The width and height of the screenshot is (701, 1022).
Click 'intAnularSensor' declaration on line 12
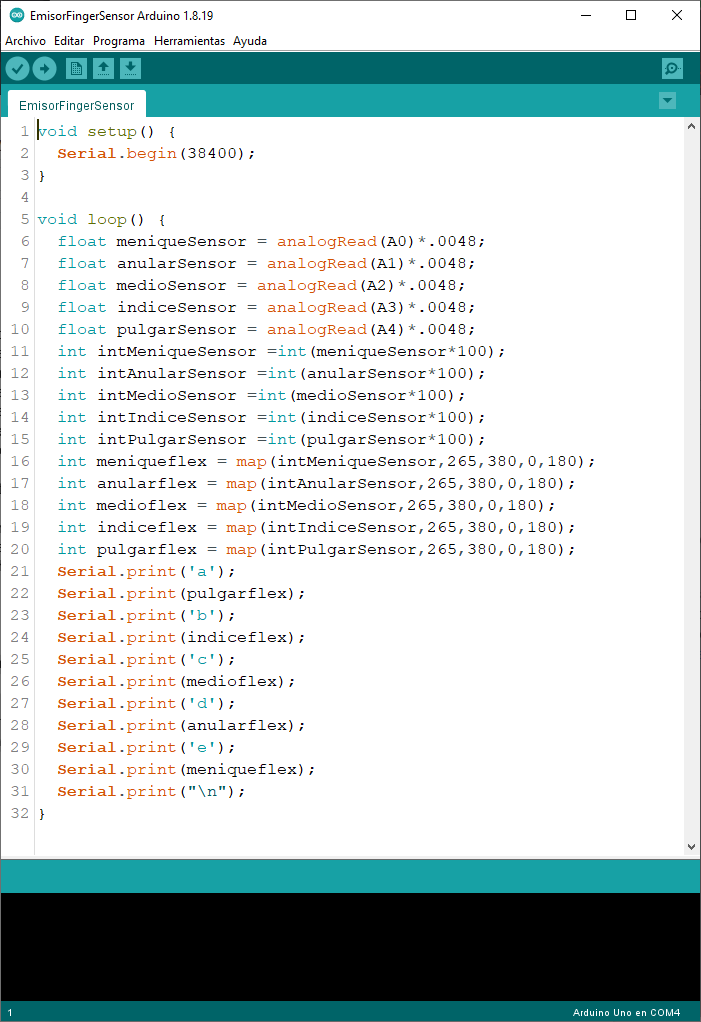tap(172, 373)
